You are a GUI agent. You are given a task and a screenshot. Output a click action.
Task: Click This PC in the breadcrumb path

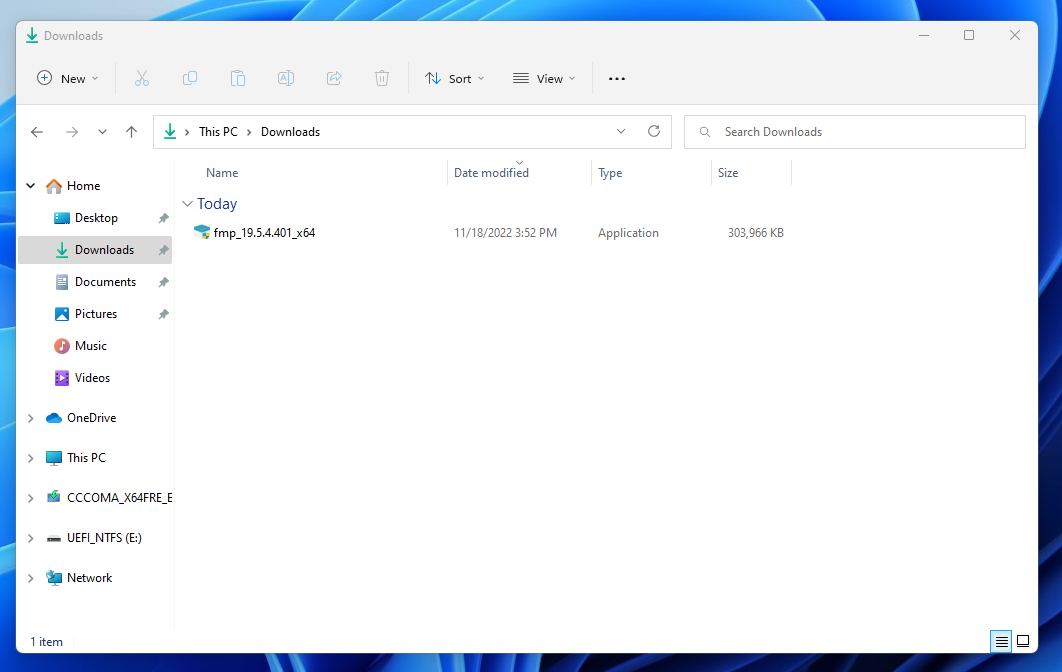point(218,131)
